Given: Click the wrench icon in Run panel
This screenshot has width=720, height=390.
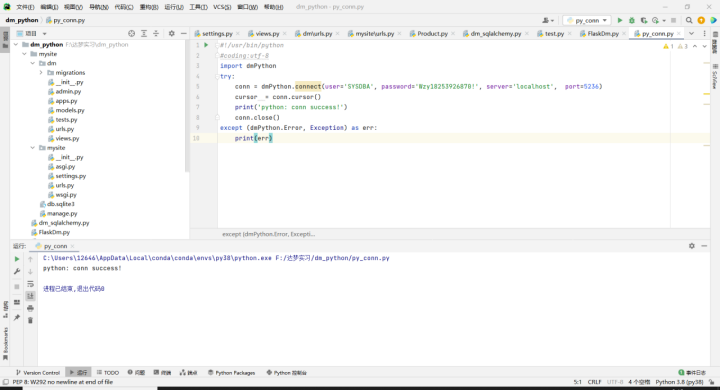Looking at the screenshot, I should tap(17, 271).
